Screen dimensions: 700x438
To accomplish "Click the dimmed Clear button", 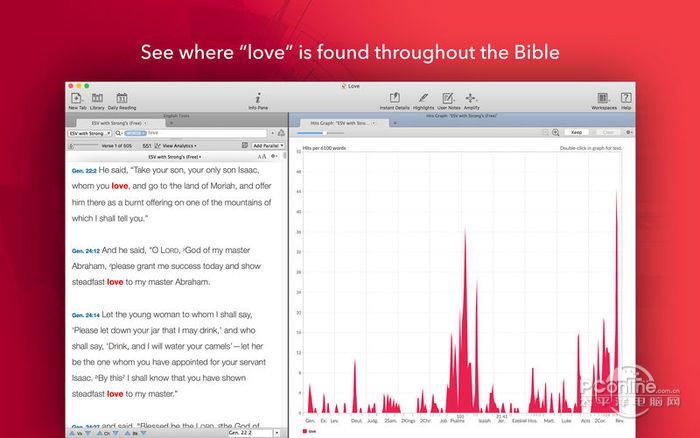I will [x=608, y=133].
